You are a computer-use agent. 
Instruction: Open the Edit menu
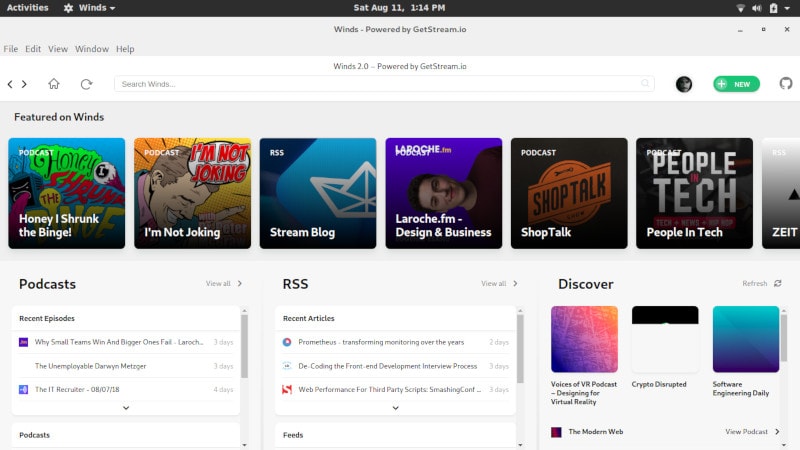click(x=33, y=49)
